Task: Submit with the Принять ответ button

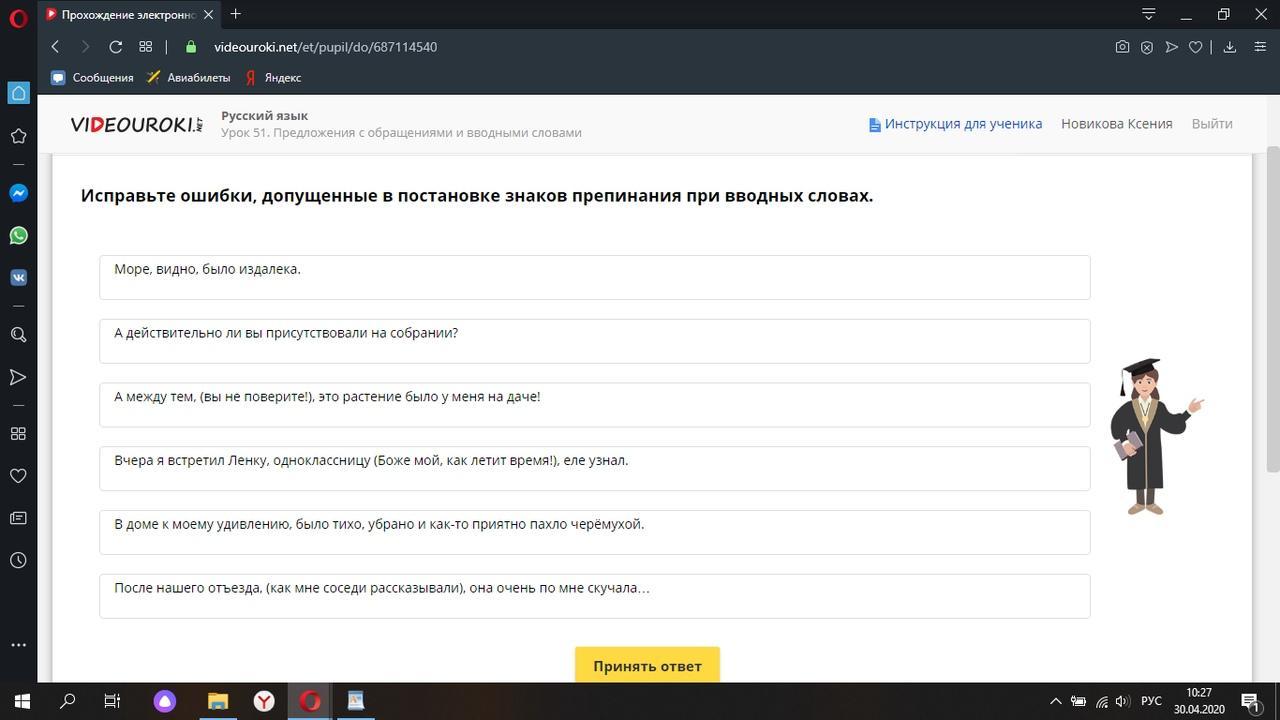Action: pyautogui.click(x=647, y=665)
